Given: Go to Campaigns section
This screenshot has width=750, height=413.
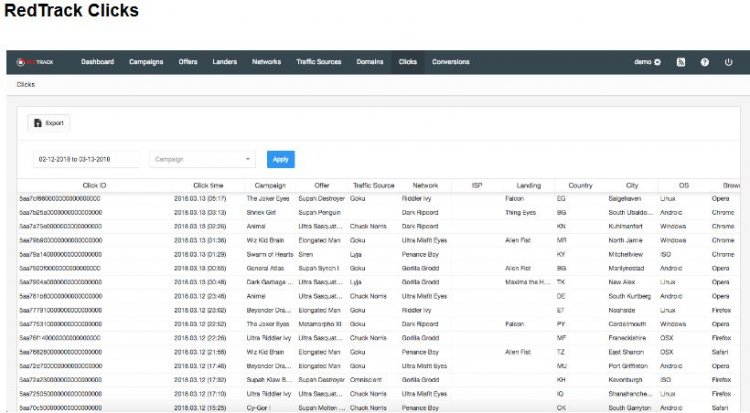Looking at the screenshot, I should pyautogui.click(x=146, y=62).
